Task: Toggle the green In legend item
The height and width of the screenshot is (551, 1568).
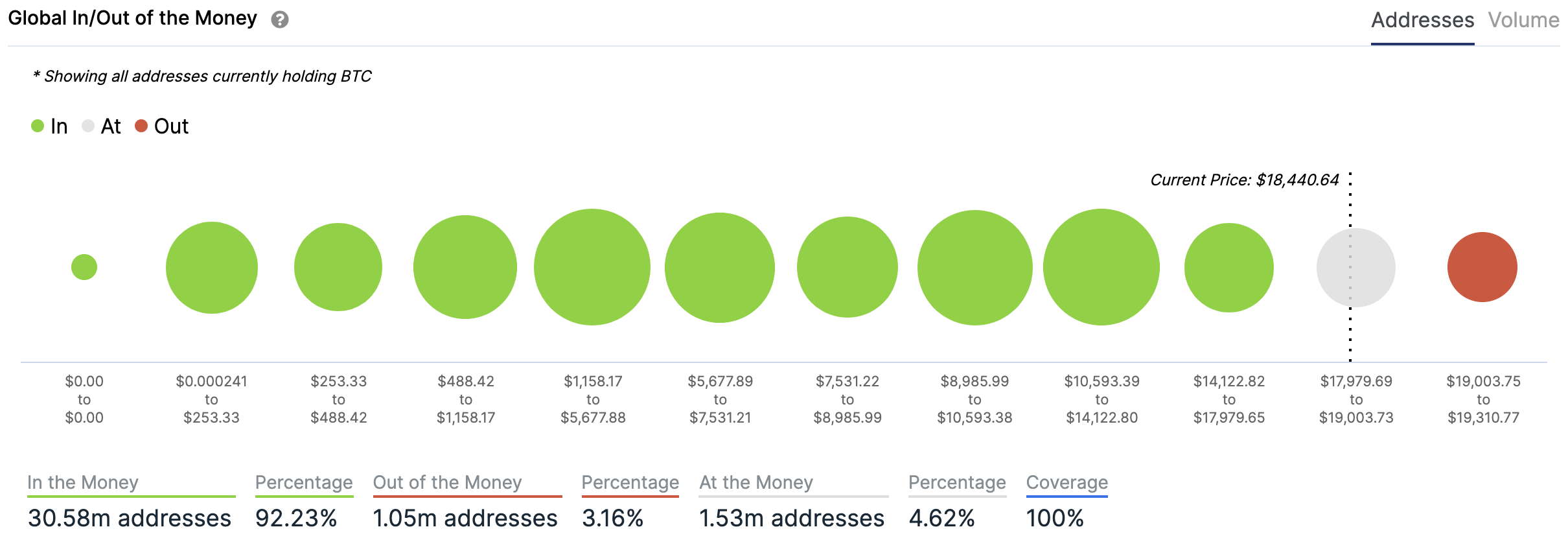Action: [x=50, y=126]
